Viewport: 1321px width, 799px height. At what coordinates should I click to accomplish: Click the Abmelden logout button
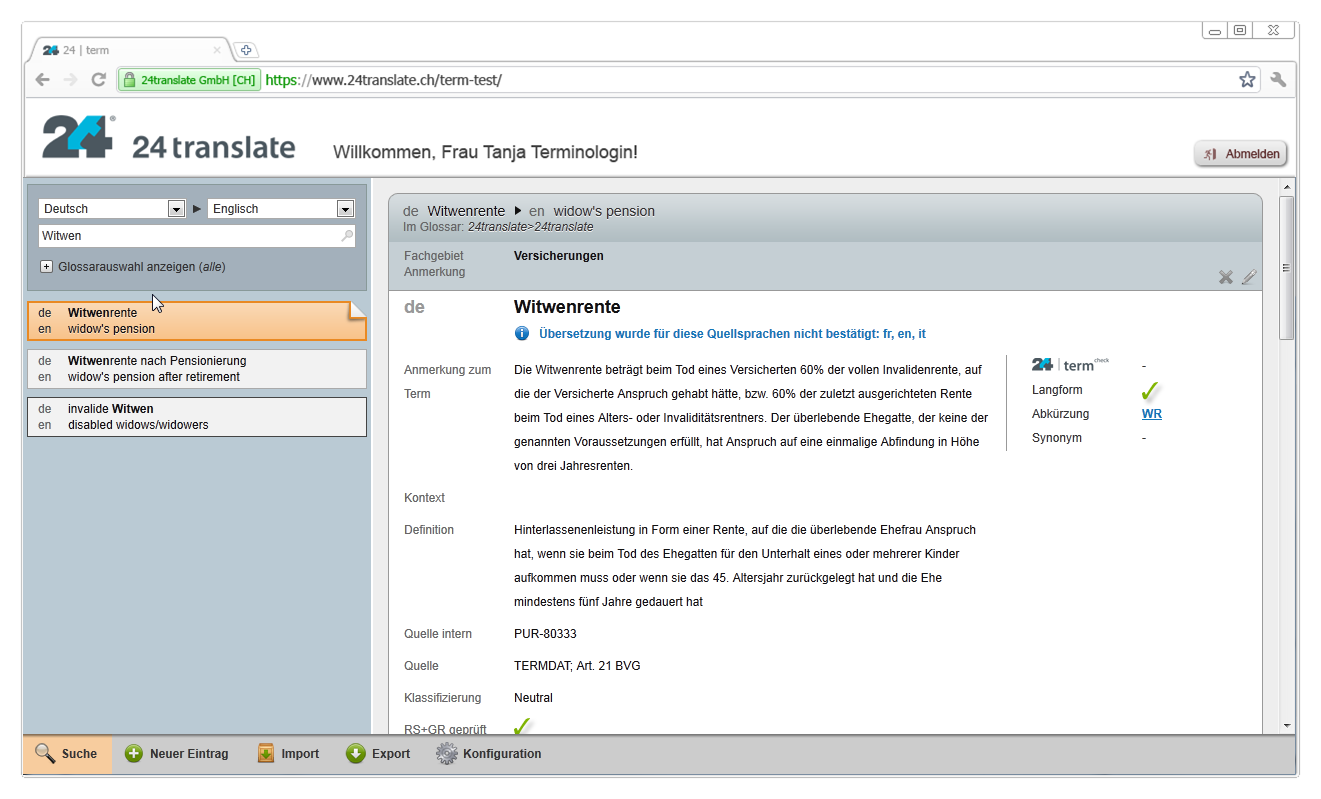(1241, 154)
